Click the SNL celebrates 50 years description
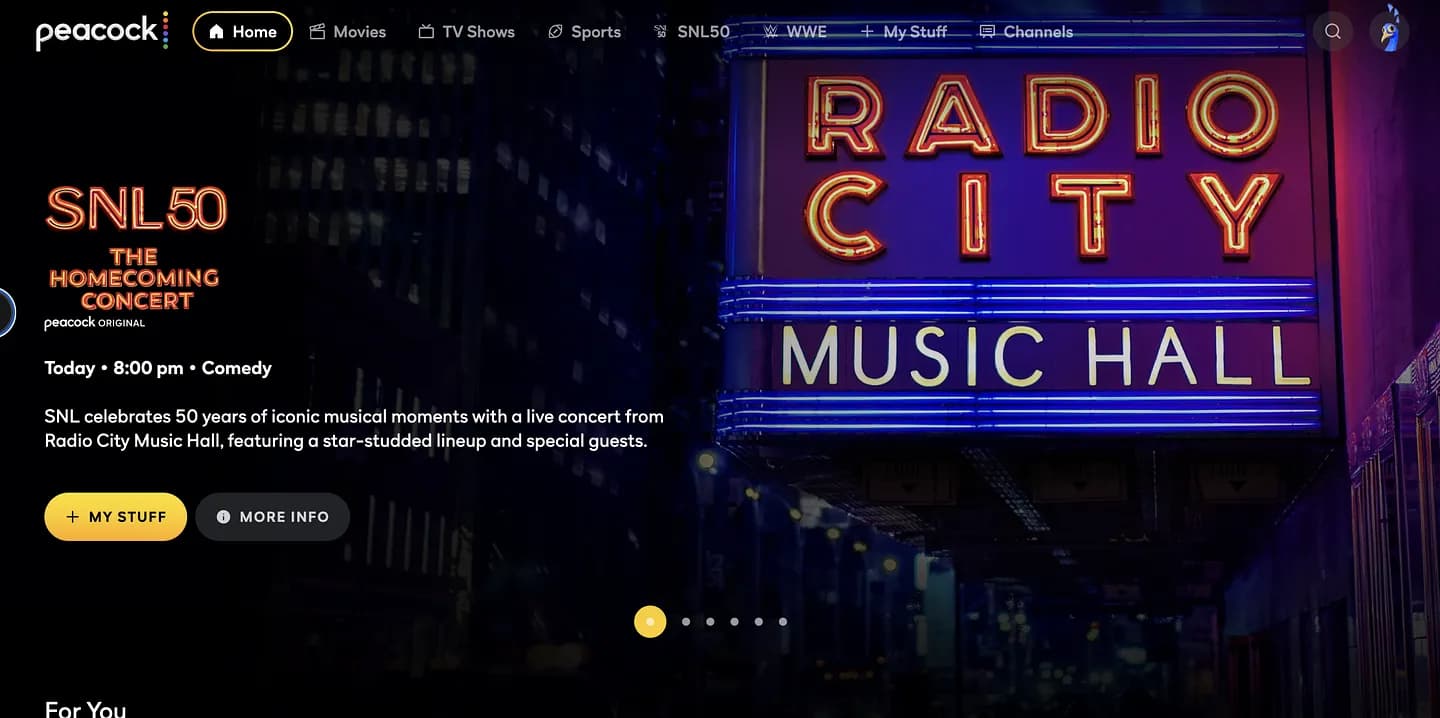Viewport: 1440px width, 718px height. click(x=354, y=428)
